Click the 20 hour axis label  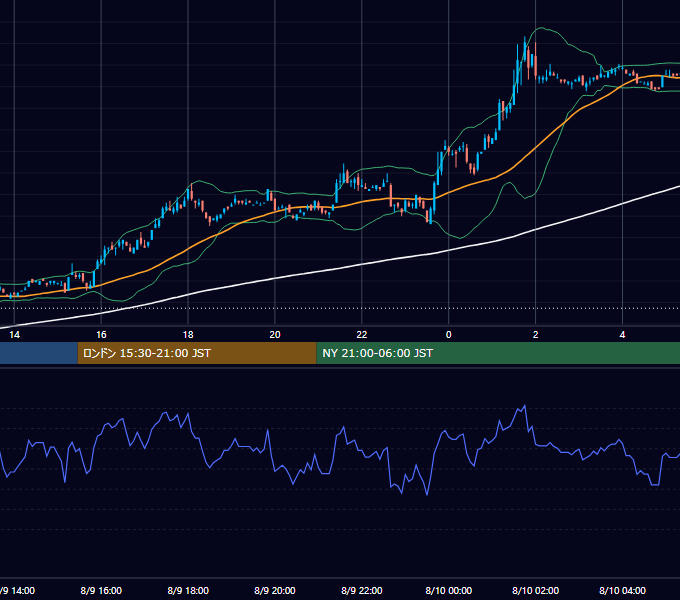point(275,335)
